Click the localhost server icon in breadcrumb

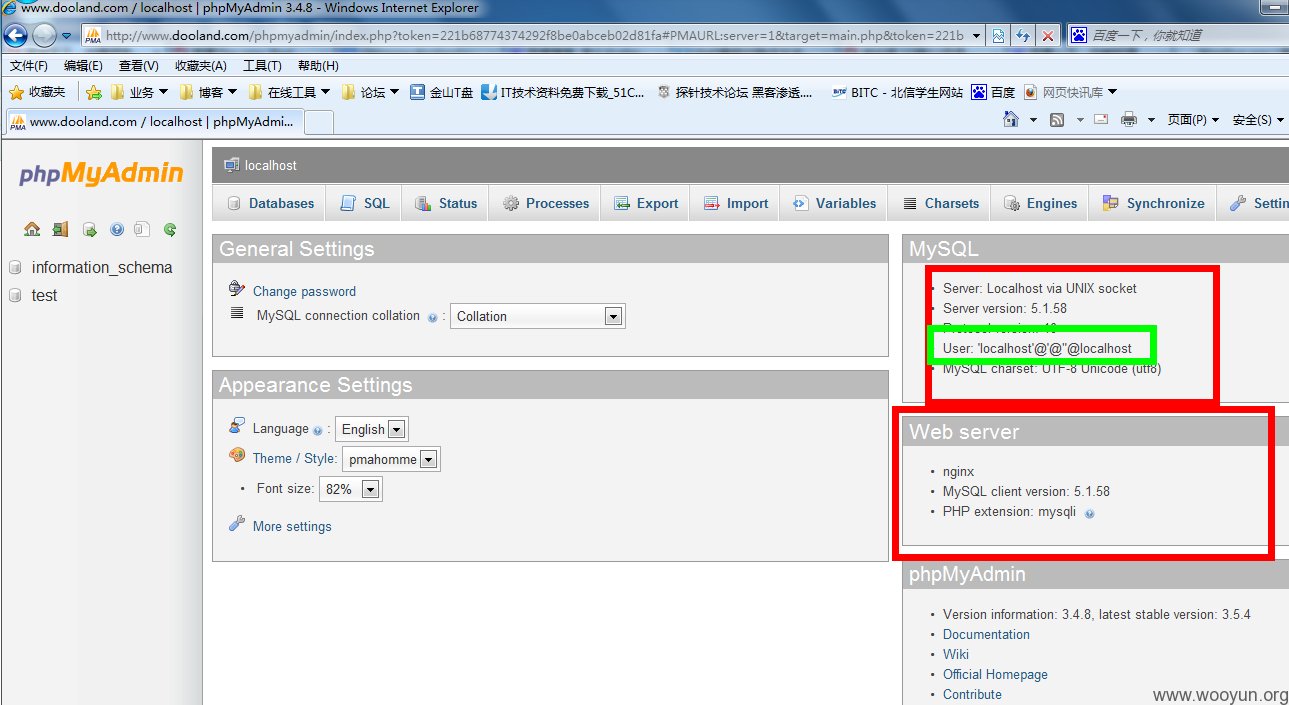(x=232, y=164)
